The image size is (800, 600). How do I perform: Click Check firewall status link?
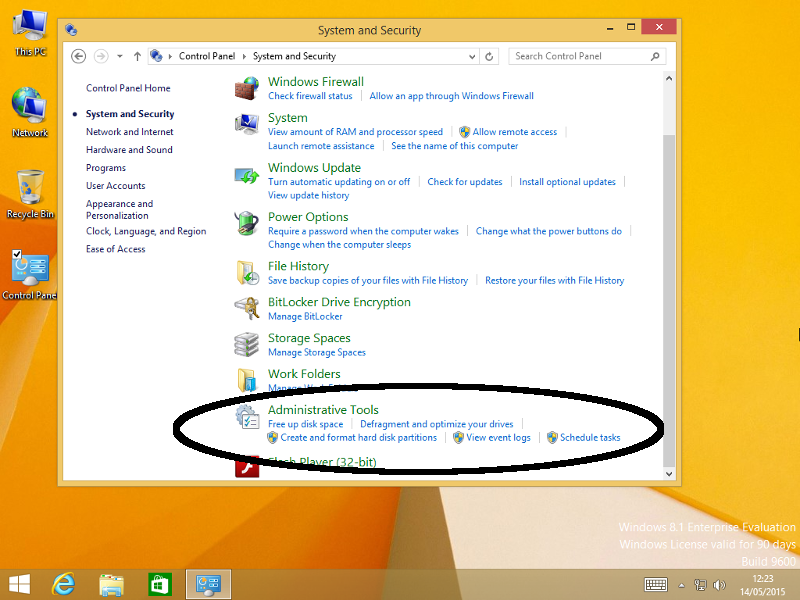[310, 96]
